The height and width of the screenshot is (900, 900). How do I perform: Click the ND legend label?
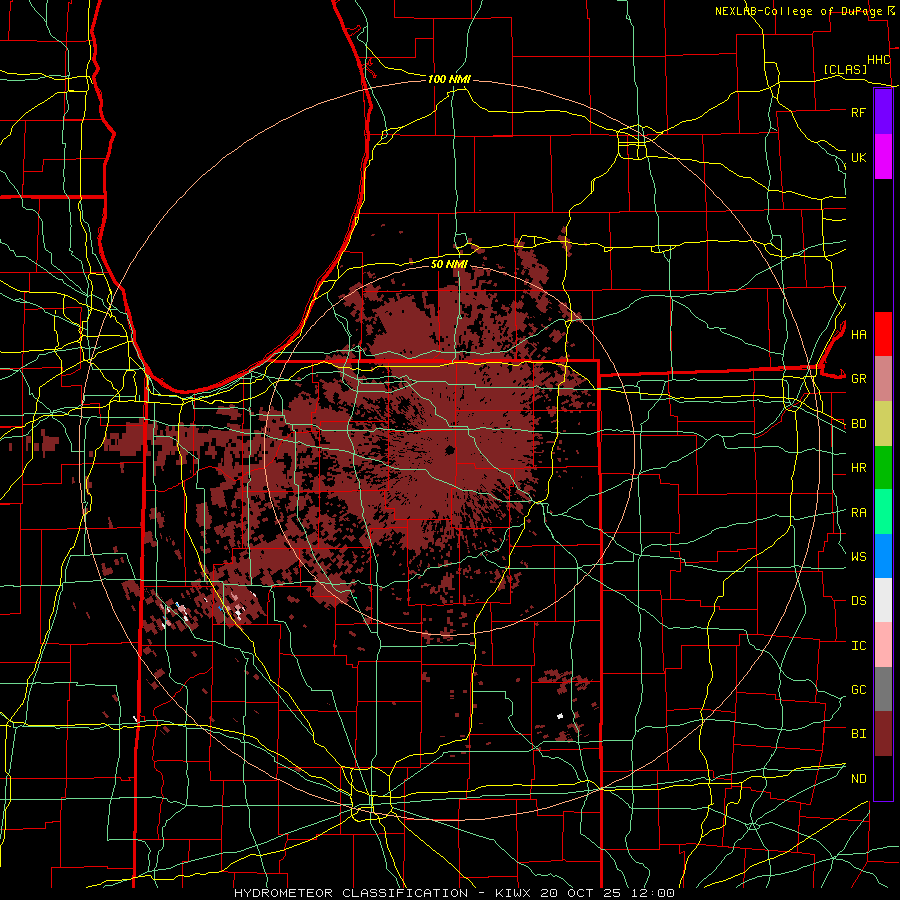(x=858, y=779)
